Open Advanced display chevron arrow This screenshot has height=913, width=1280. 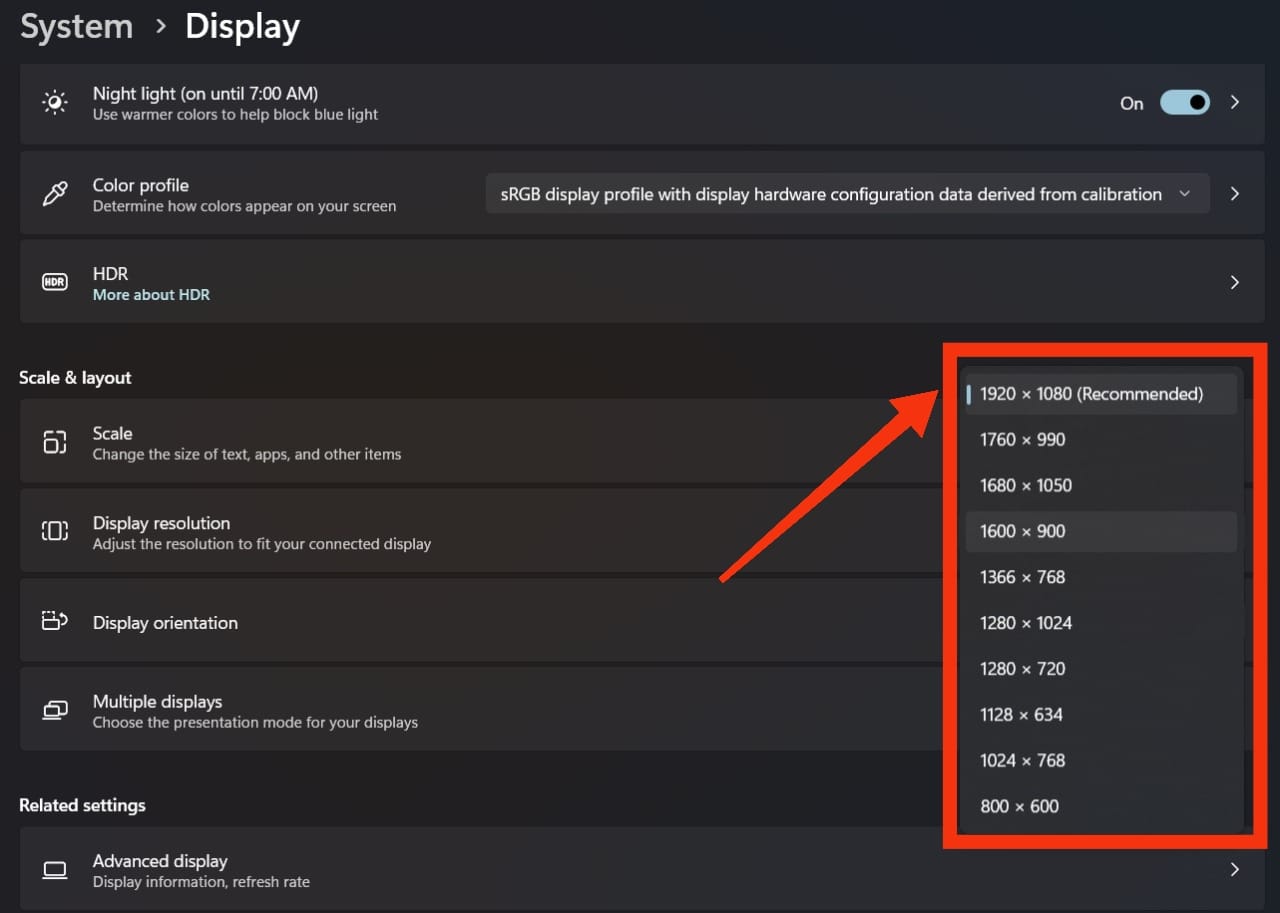click(x=1235, y=870)
